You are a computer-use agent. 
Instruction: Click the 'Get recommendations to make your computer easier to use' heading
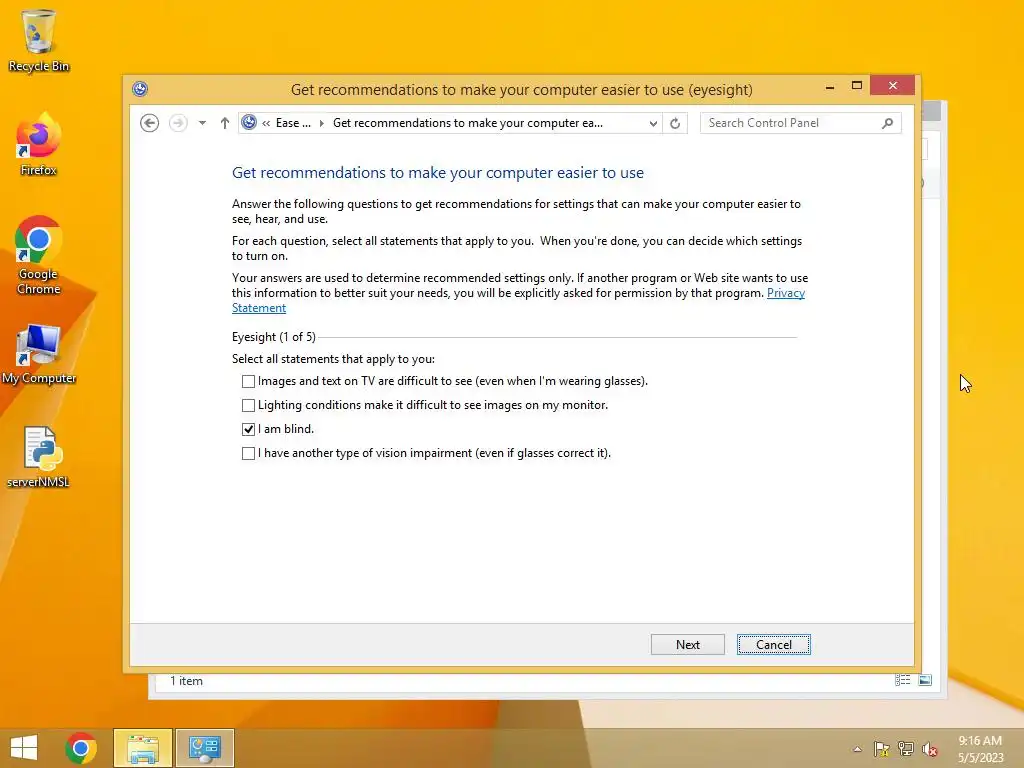point(438,172)
